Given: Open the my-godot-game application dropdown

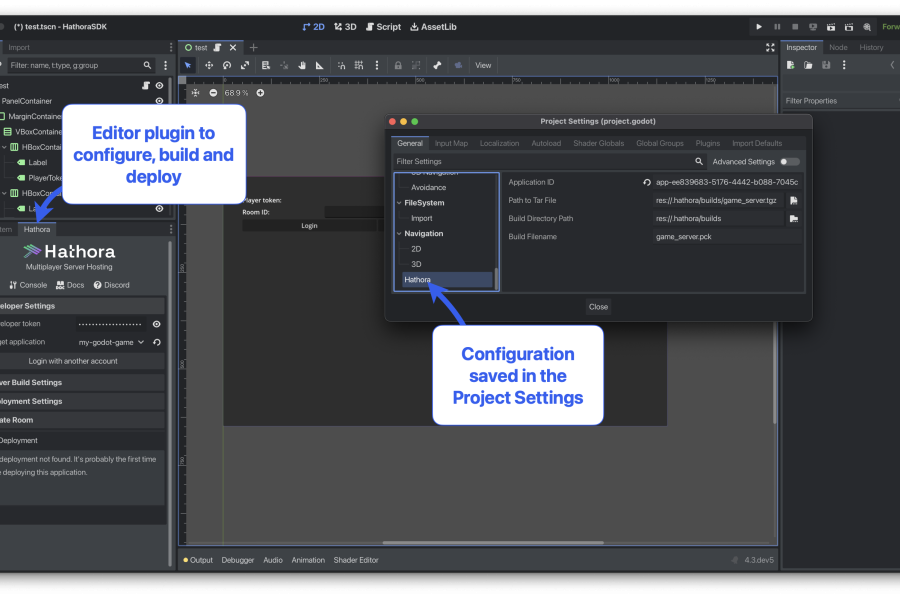Looking at the screenshot, I should click(111, 342).
